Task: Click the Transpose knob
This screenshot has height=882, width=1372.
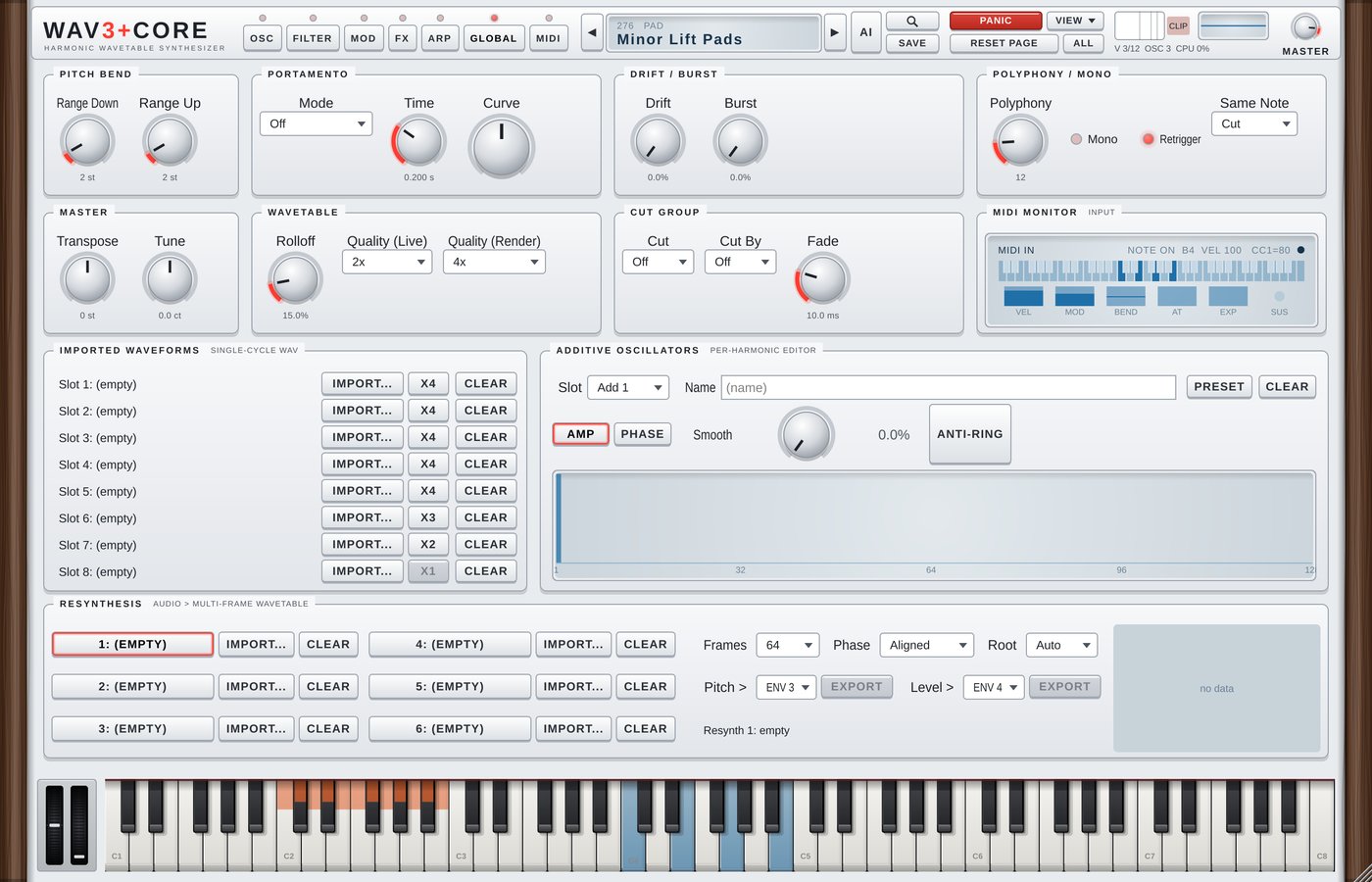Action: point(87,280)
